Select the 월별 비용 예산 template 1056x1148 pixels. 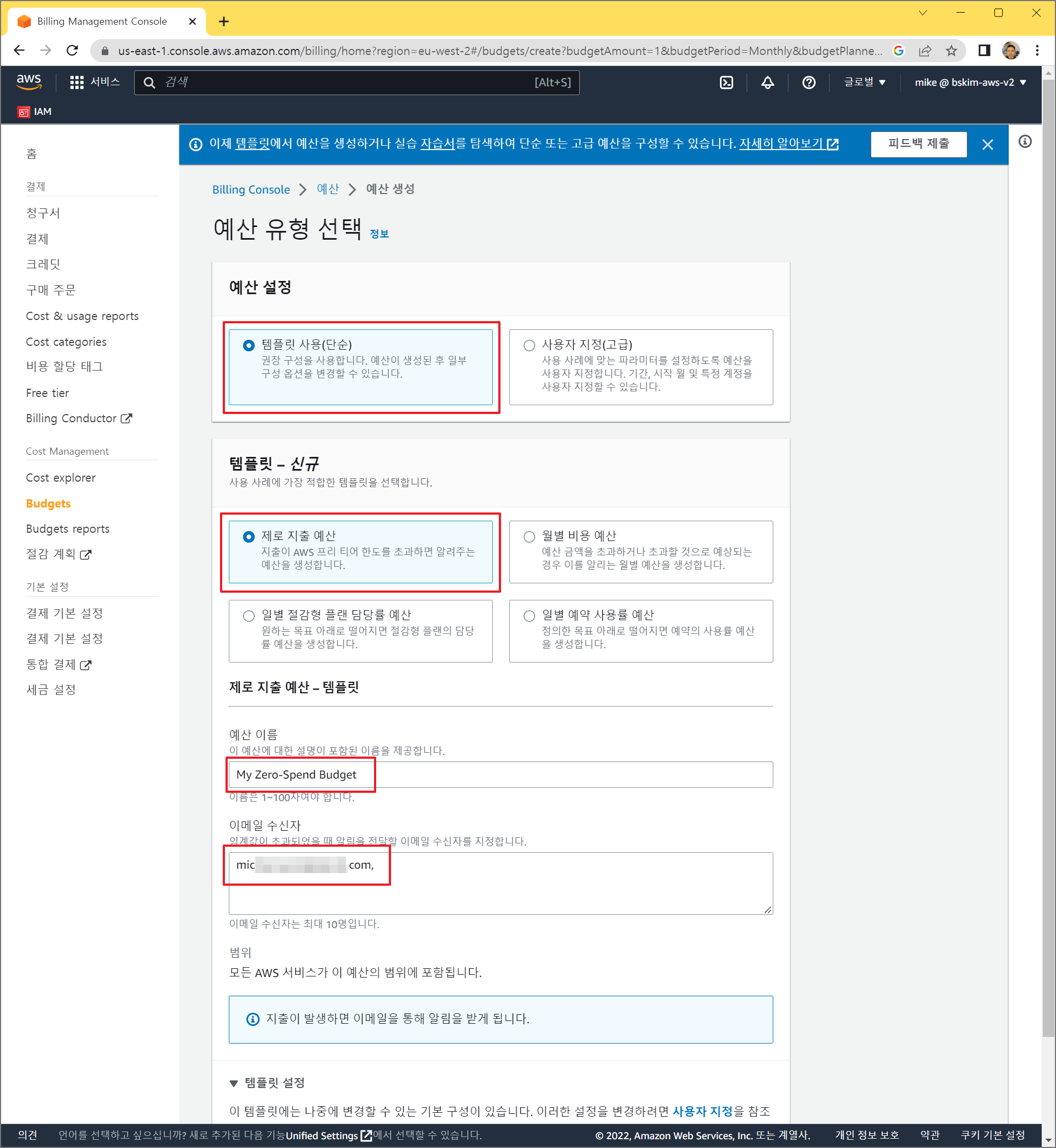click(x=529, y=536)
